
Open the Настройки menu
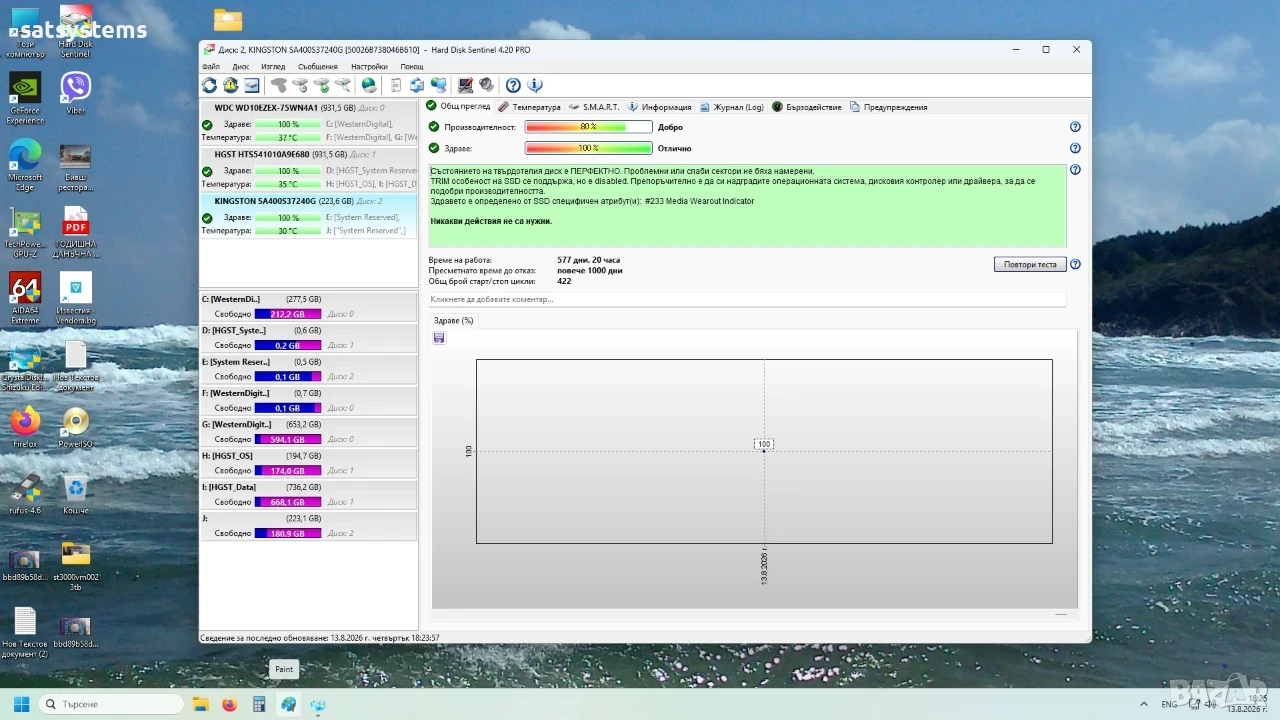[369, 67]
